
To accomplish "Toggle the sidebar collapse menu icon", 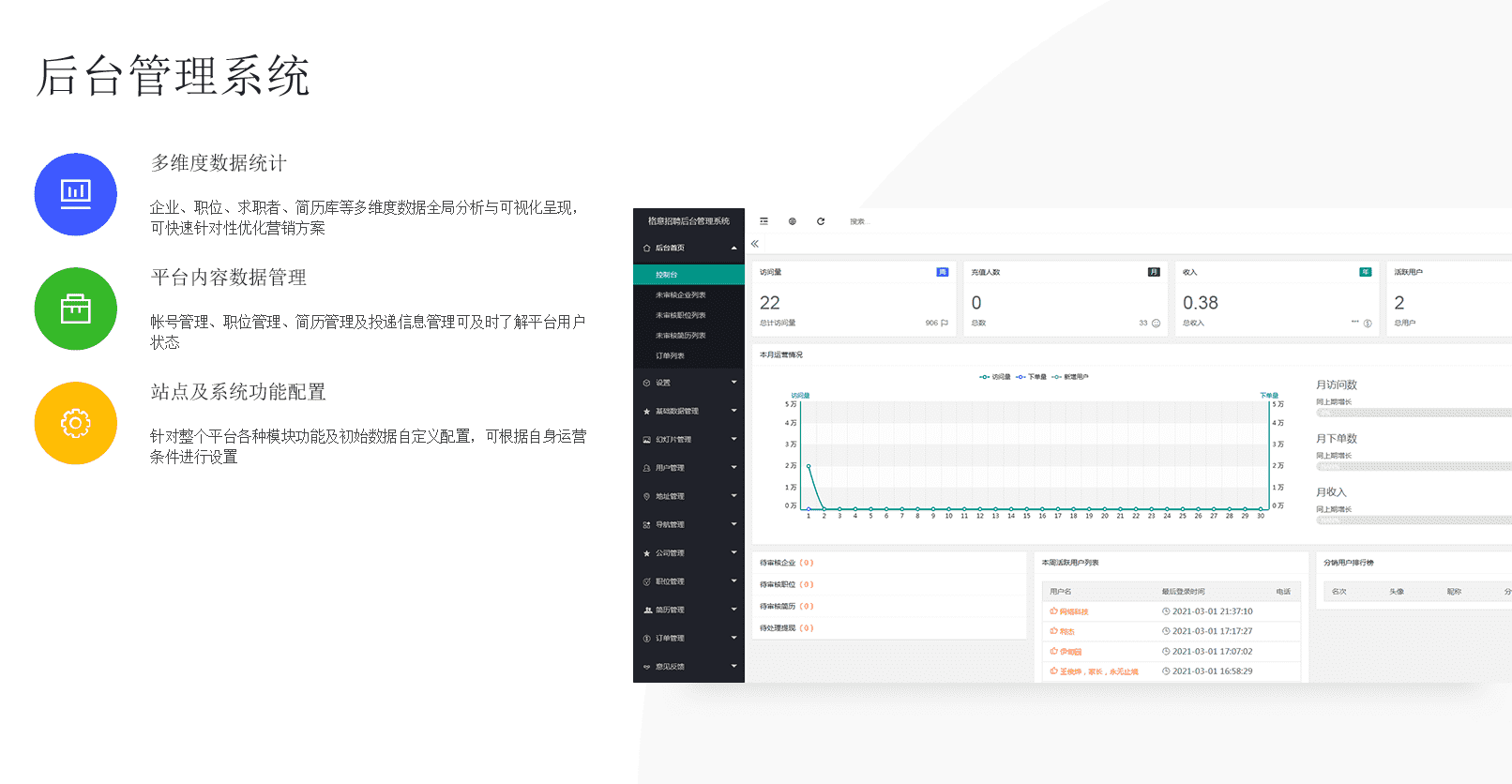I will point(764,221).
